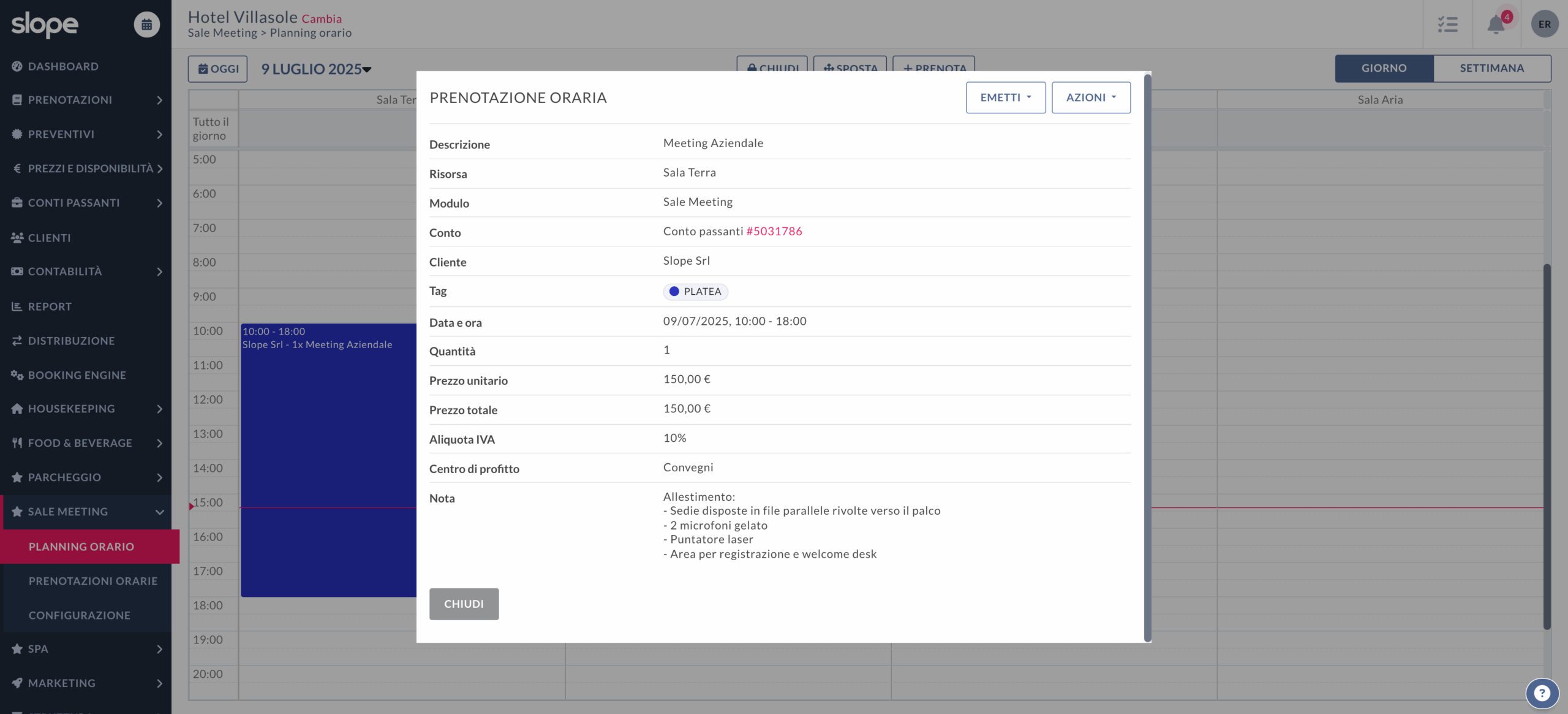The width and height of the screenshot is (1568, 714).
Task: Open the help question mark bubble
Action: (x=1542, y=694)
